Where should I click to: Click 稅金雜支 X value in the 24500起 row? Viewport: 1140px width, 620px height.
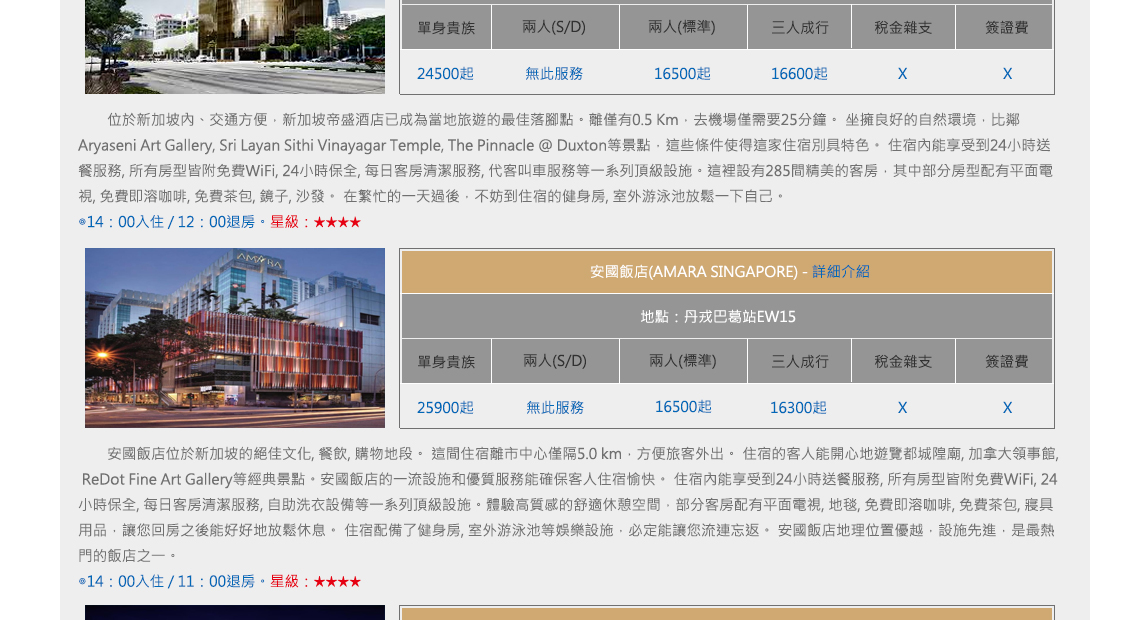tap(902, 73)
